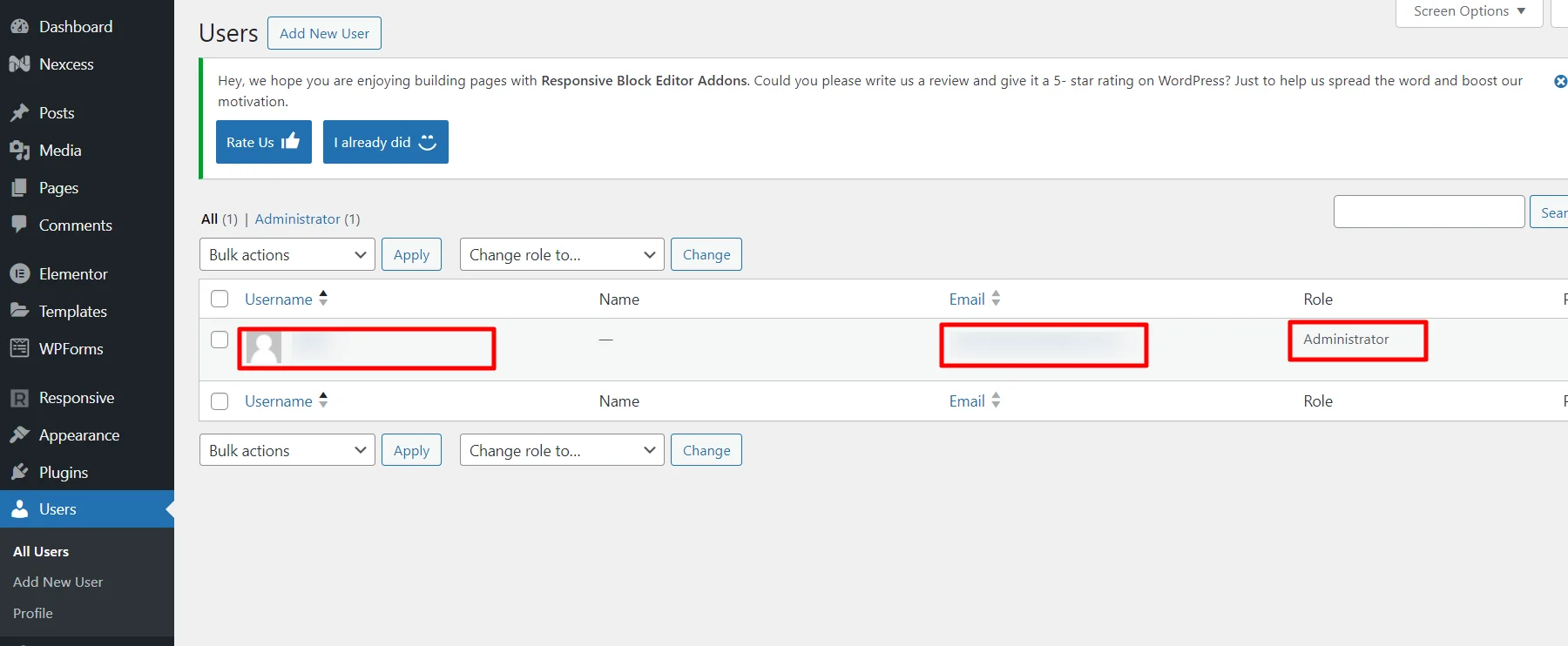Dismiss the review notice with X icon
This screenshot has height=646, width=1568.
coord(1560,81)
